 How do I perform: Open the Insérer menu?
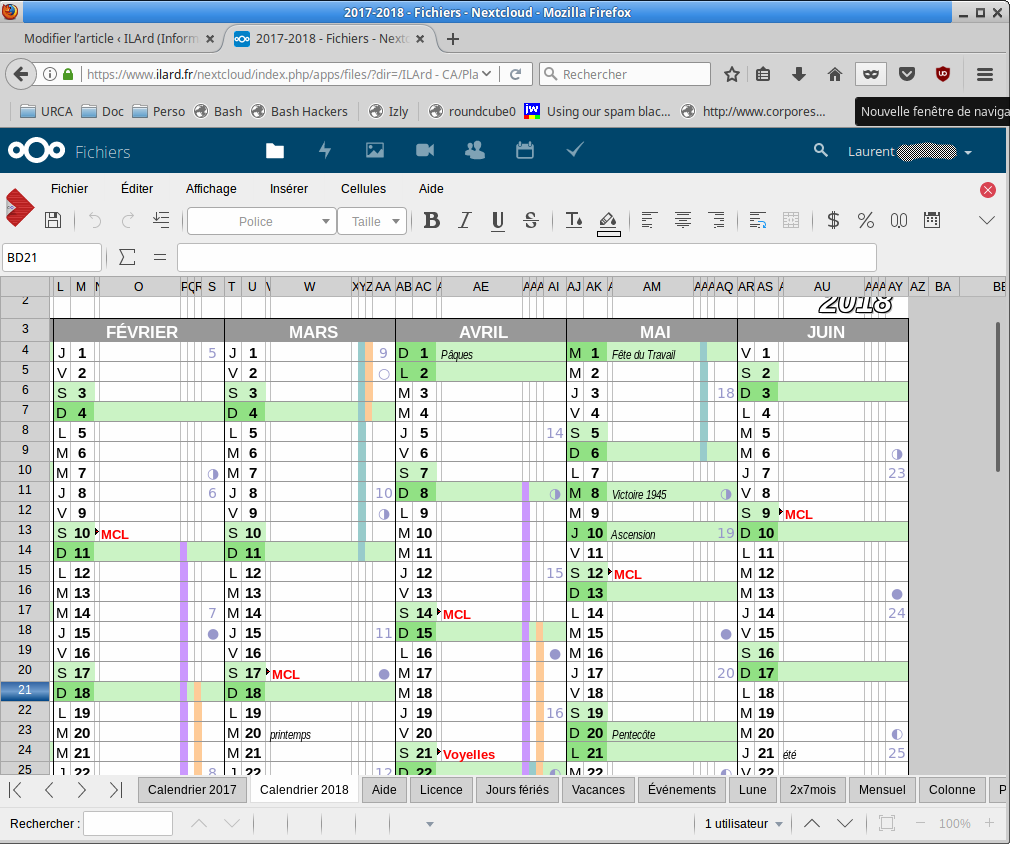click(289, 189)
